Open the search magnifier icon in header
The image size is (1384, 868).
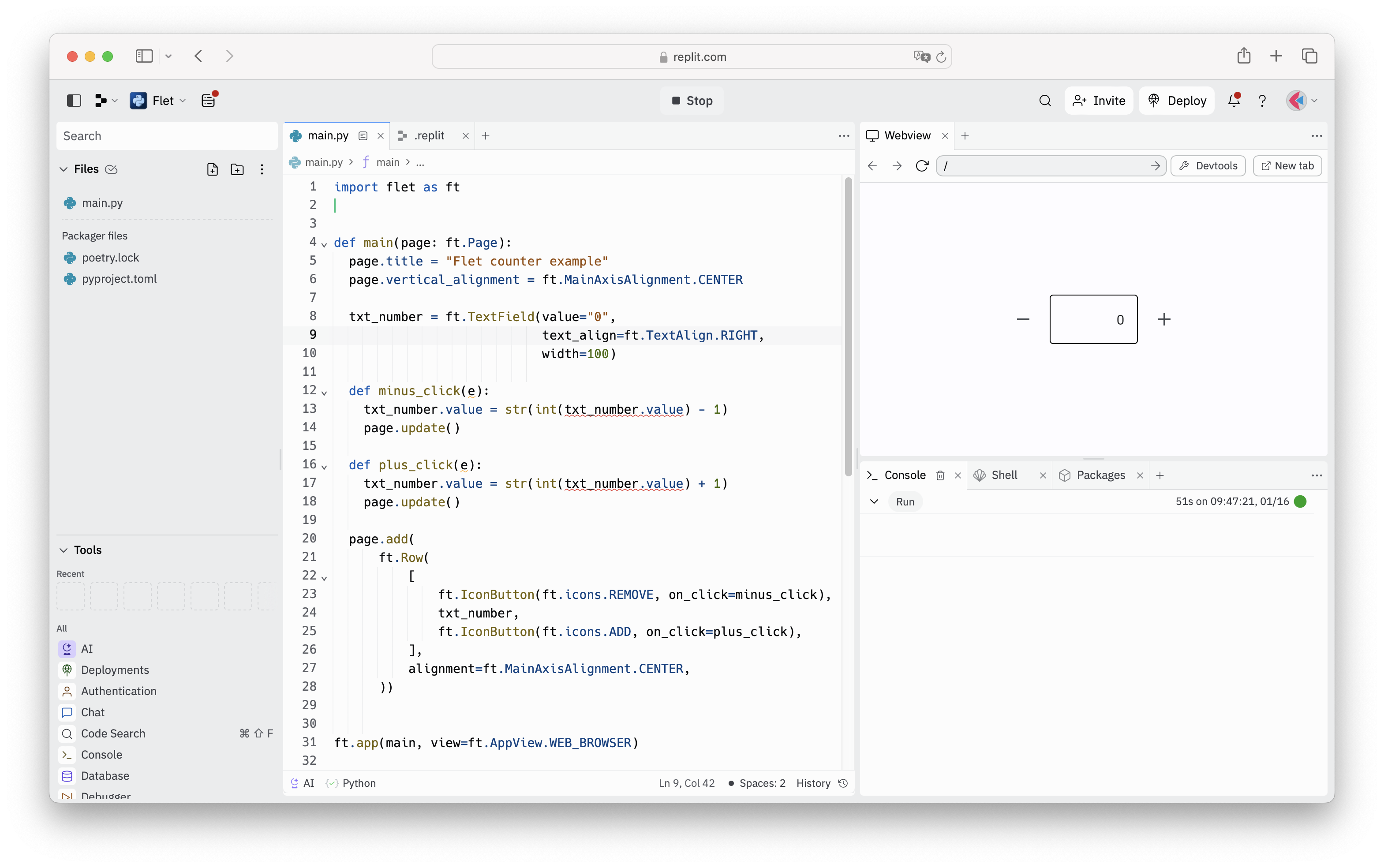(1045, 101)
